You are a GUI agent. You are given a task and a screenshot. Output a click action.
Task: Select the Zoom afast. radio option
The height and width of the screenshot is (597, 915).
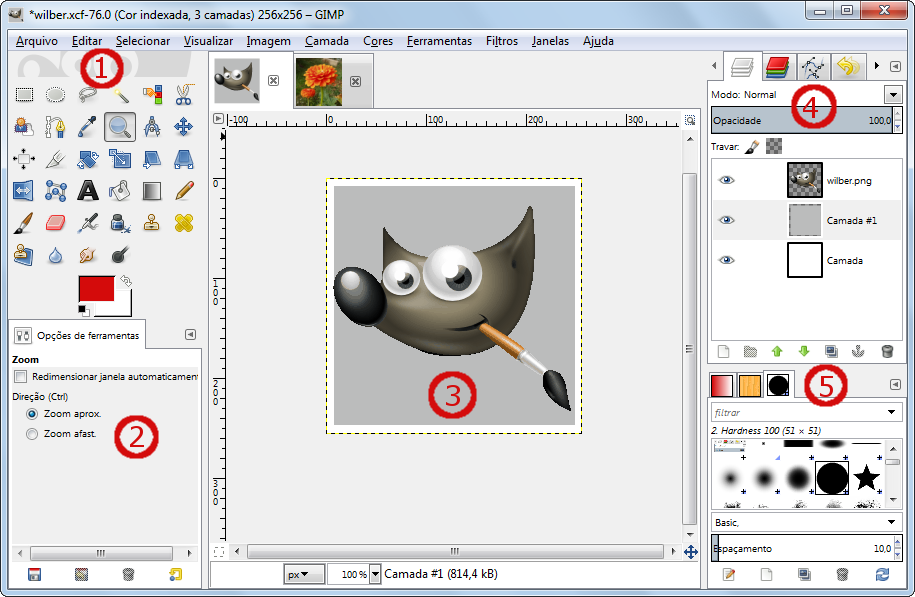click(x=32, y=433)
